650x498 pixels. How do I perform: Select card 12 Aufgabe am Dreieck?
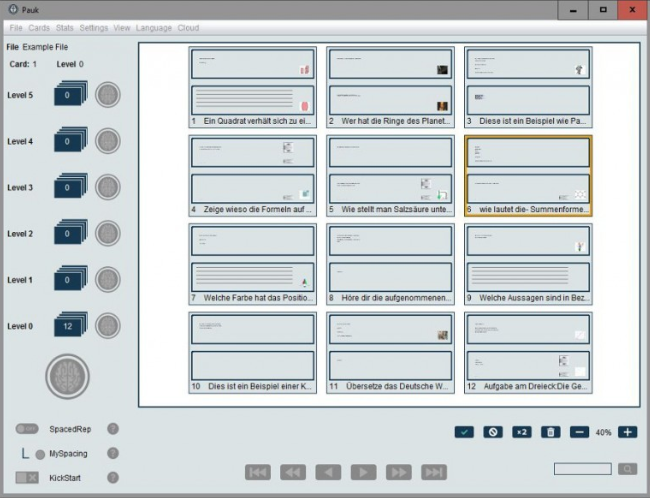[528, 352]
